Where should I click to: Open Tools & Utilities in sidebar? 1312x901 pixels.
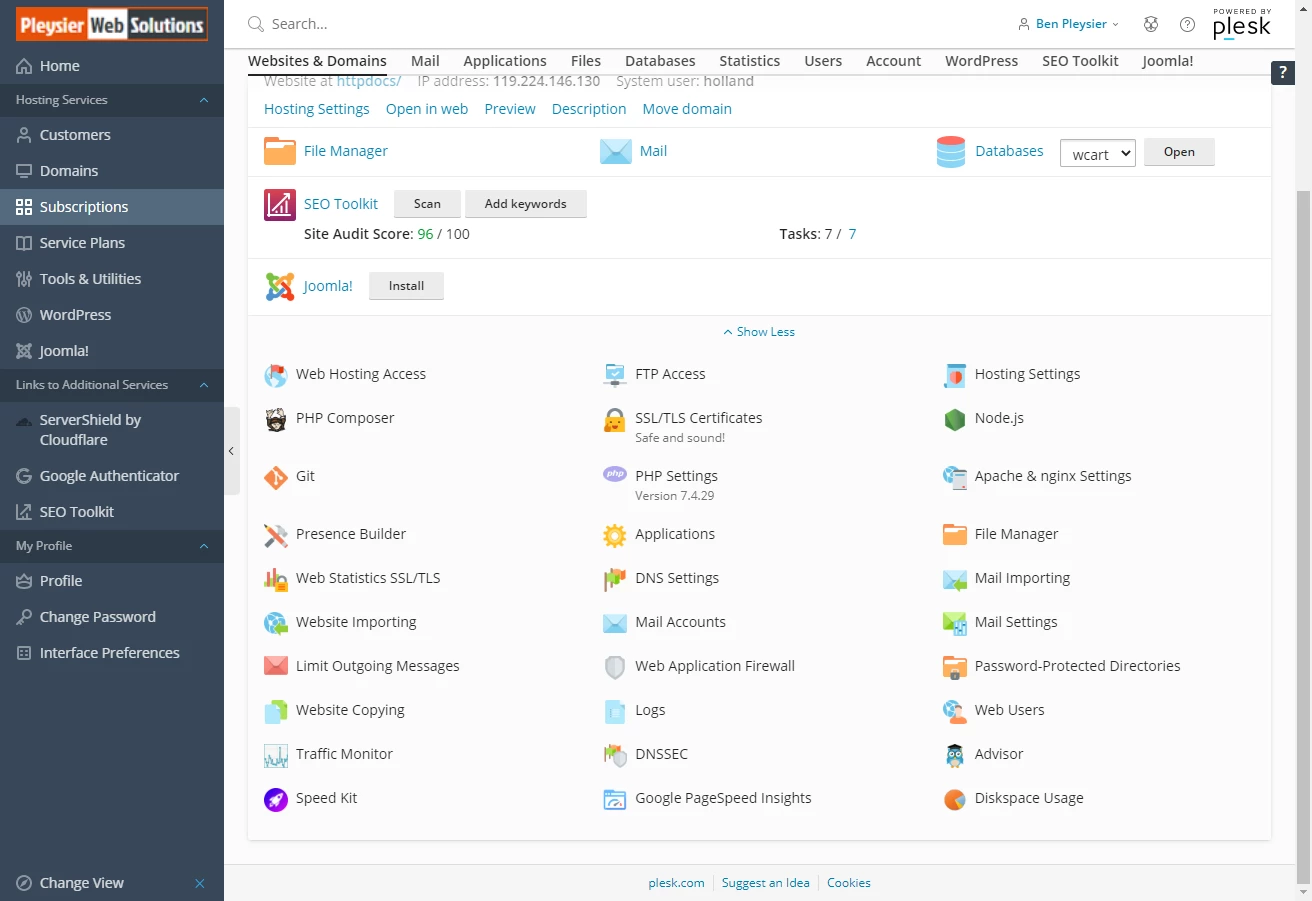tap(112, 279)
